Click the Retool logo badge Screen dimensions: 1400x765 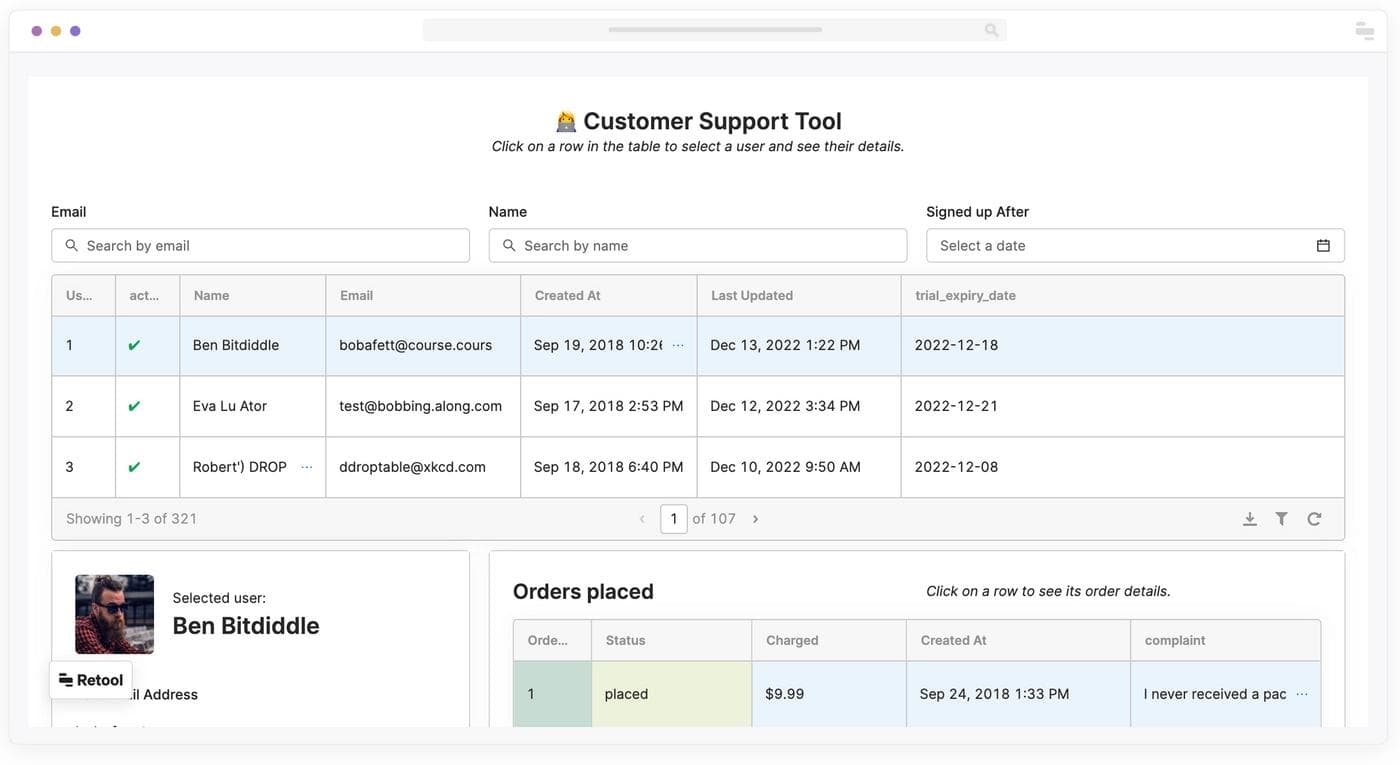click(x=91, y=680)
